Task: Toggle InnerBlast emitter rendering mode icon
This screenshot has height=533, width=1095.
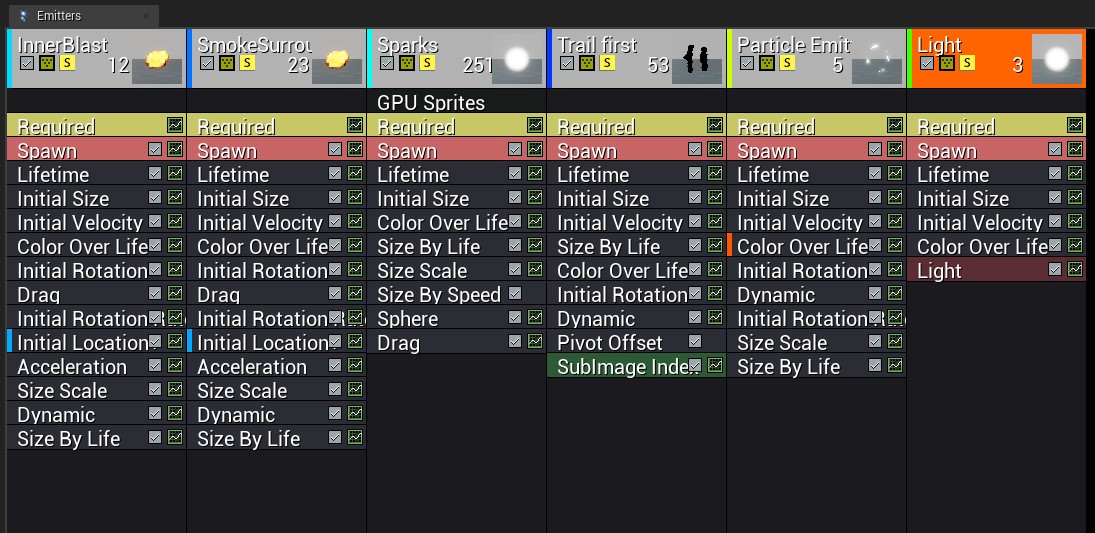Action: 47,63
